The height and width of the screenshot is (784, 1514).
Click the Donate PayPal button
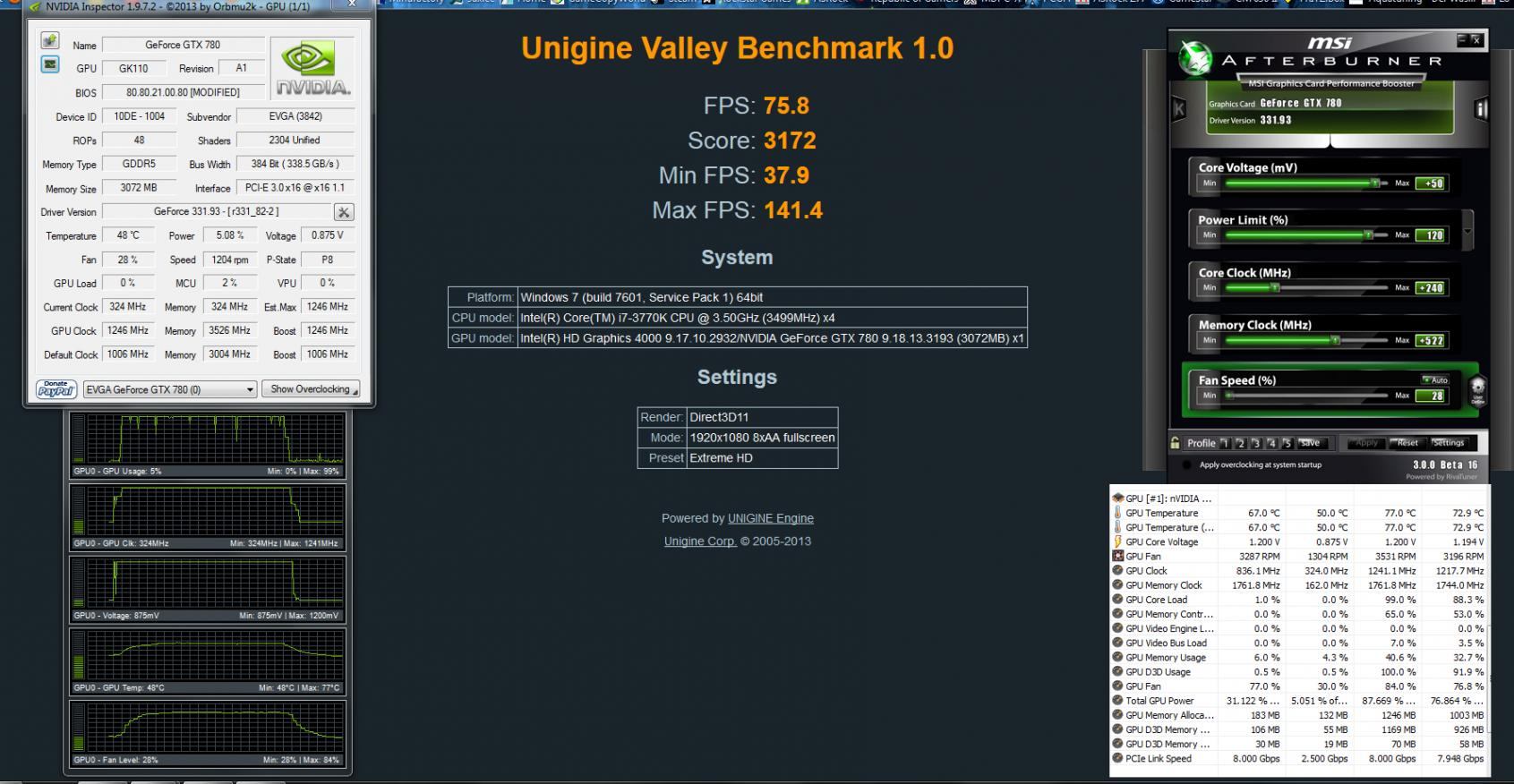[56, 389]
